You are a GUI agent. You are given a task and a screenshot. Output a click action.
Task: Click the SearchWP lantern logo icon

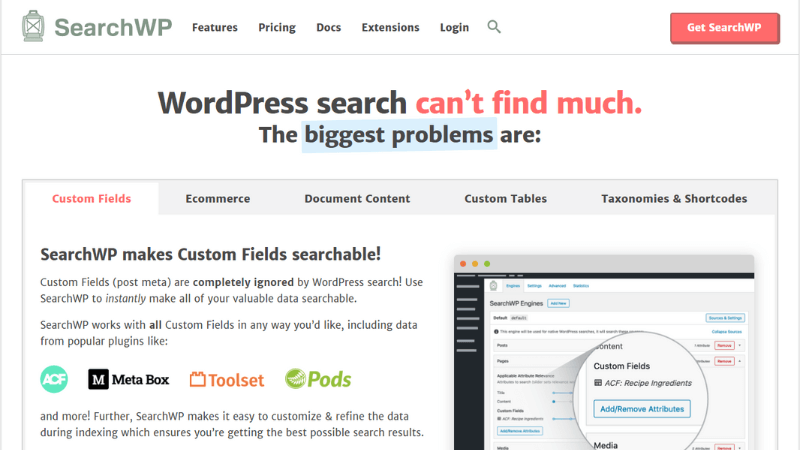point(33,26)
